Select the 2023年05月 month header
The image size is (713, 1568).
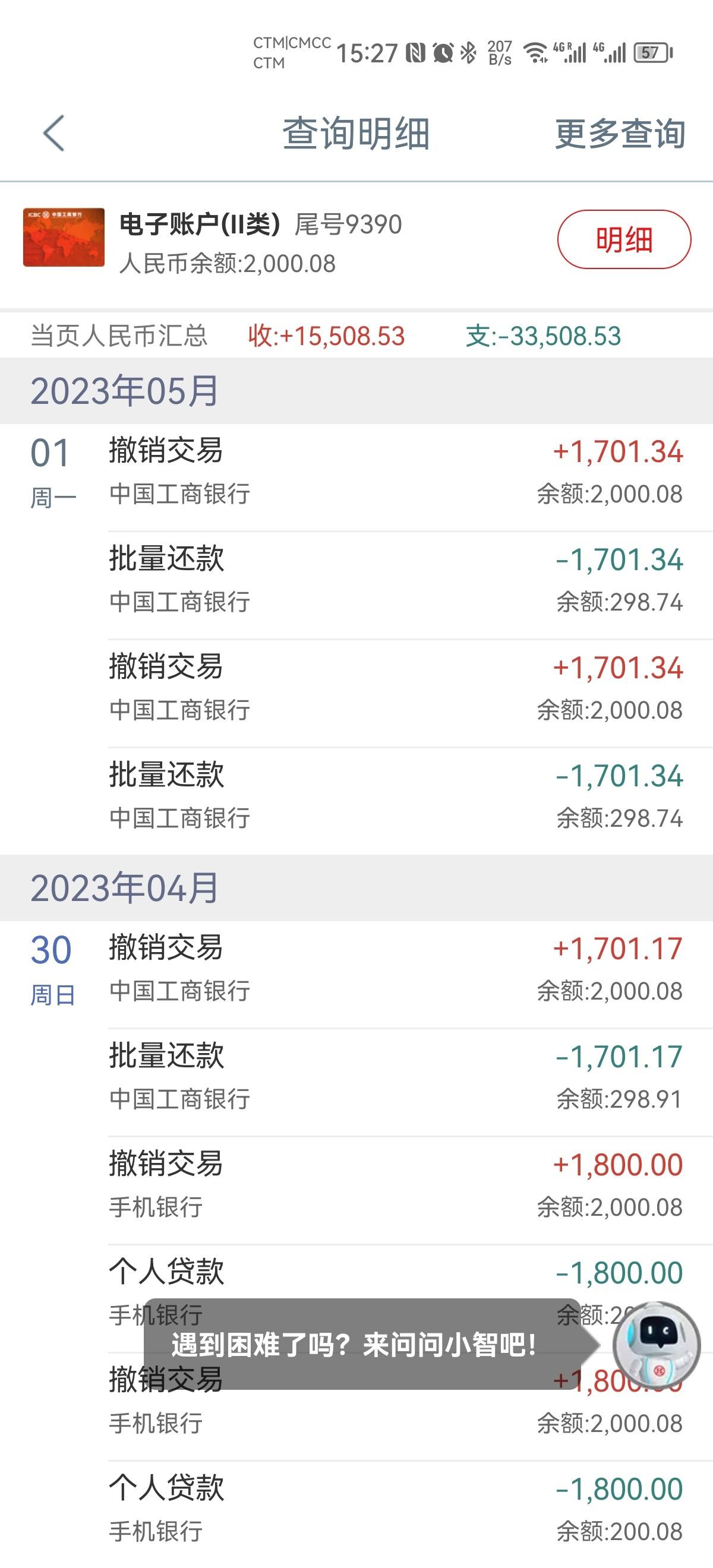click(356, 391)
